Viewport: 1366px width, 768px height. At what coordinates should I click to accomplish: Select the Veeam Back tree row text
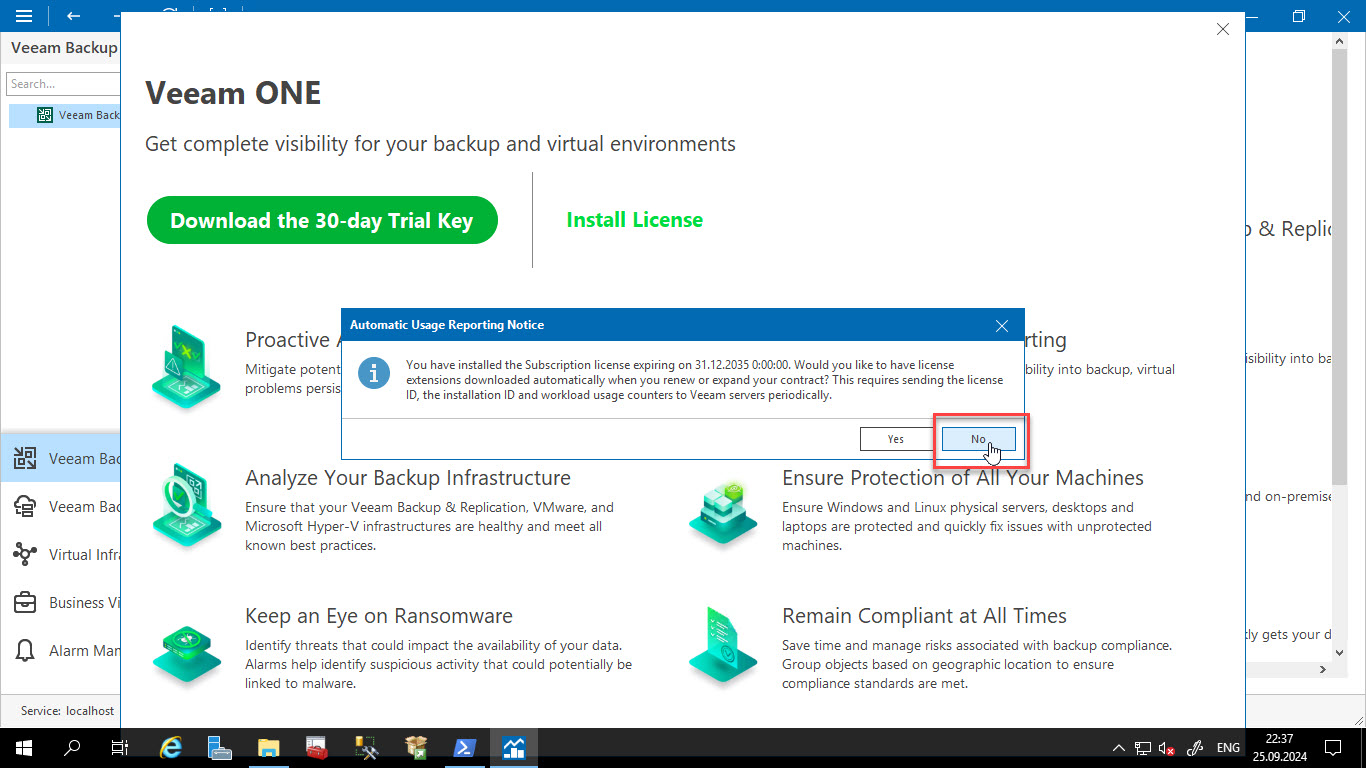[89, 115]
